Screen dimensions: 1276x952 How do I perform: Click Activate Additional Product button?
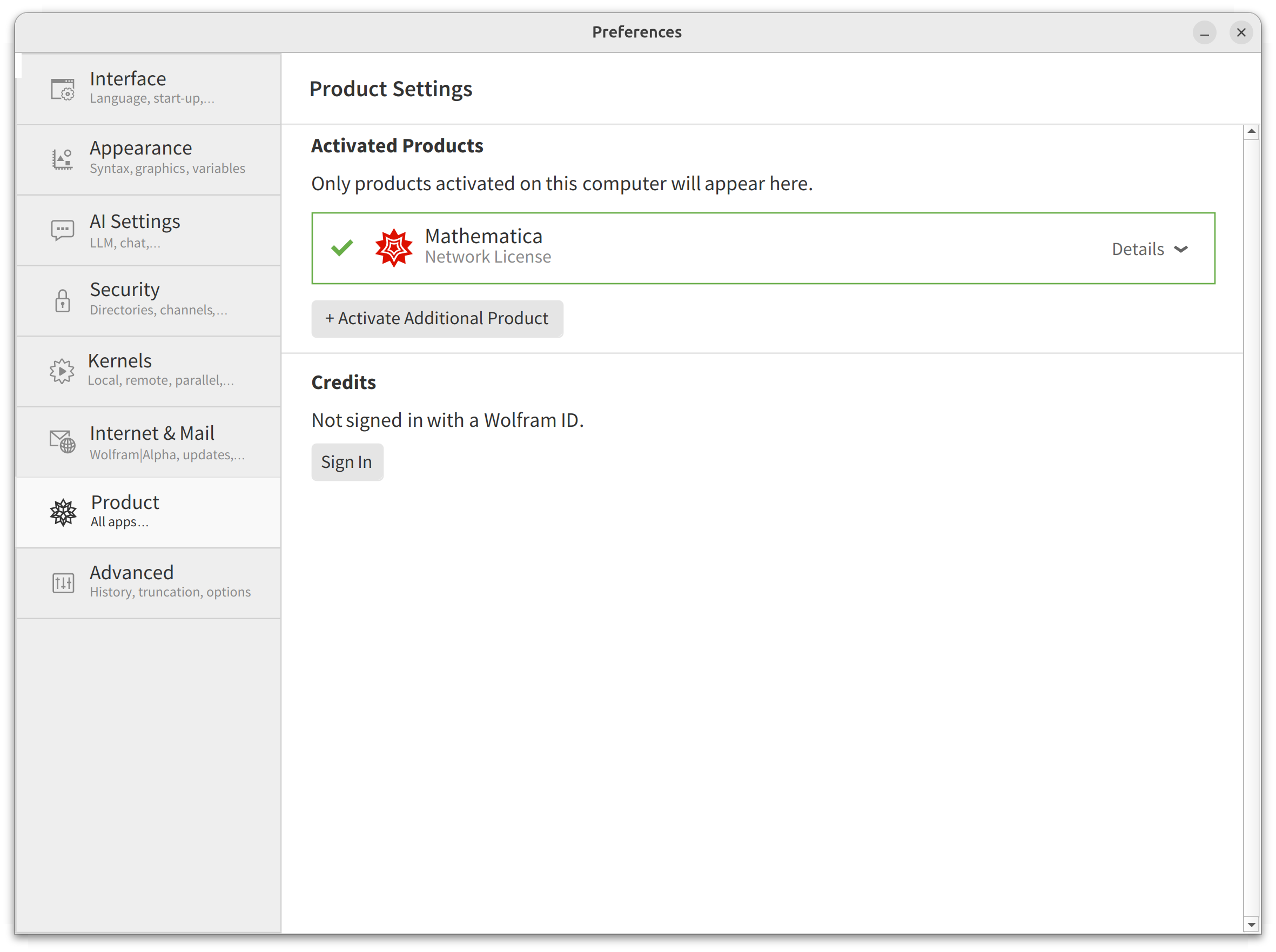(x=436, y=318)
